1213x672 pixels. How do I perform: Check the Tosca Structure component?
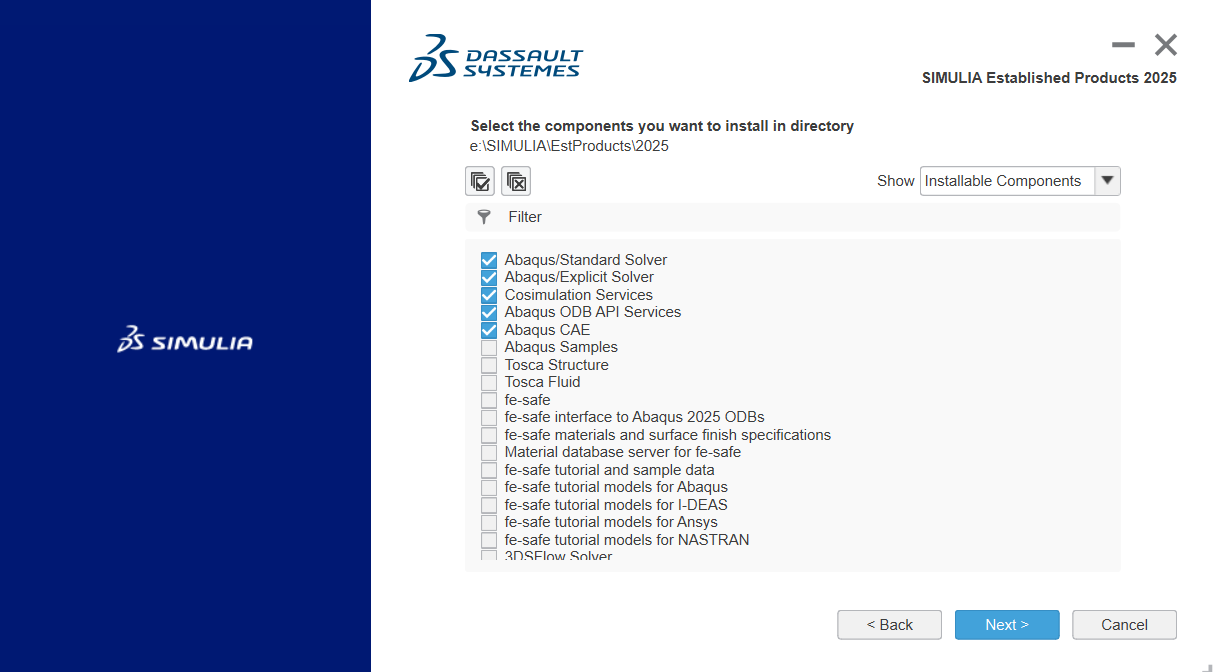click(x=488, y=364)
